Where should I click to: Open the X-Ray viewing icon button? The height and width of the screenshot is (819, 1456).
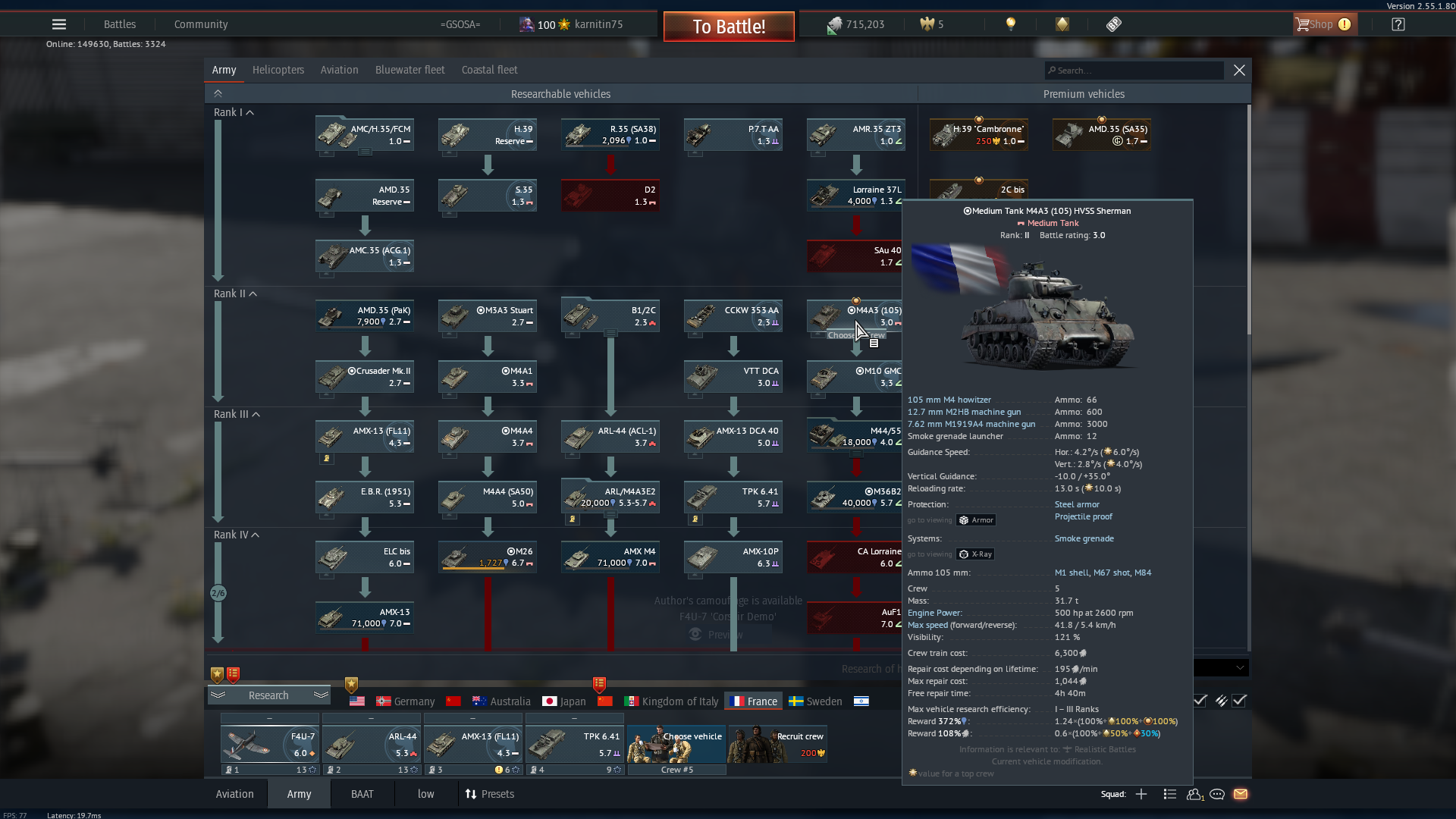[975, 554]
